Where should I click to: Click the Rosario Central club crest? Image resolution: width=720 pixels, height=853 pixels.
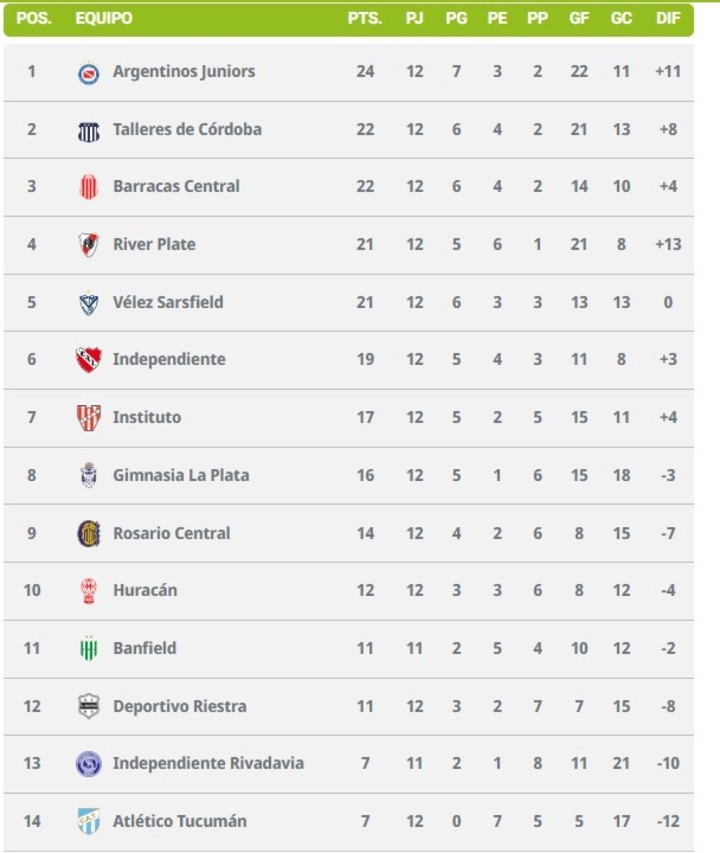click(89, 533)
